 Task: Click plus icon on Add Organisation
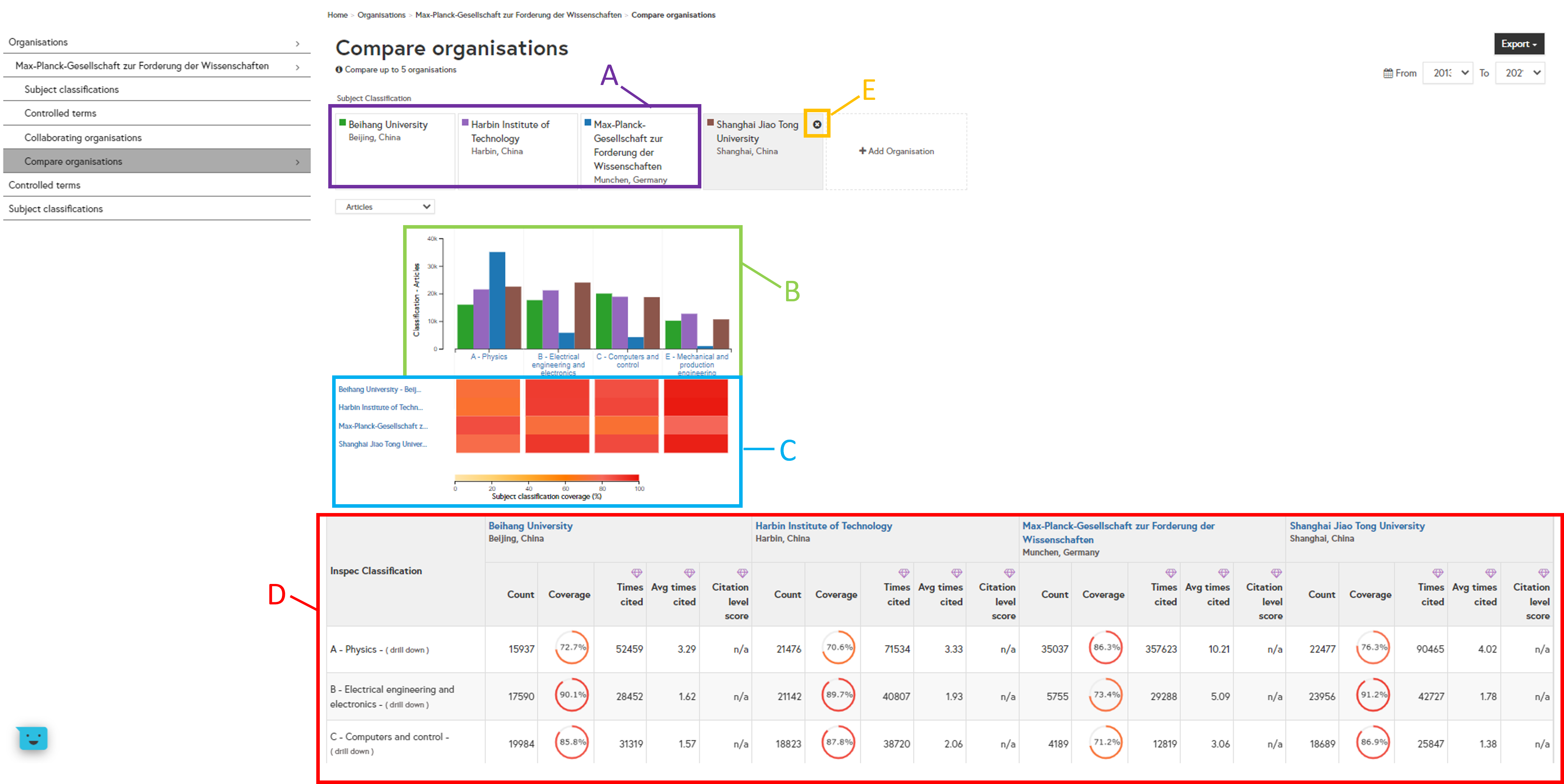pyautogui.click(x=862, y=151)
